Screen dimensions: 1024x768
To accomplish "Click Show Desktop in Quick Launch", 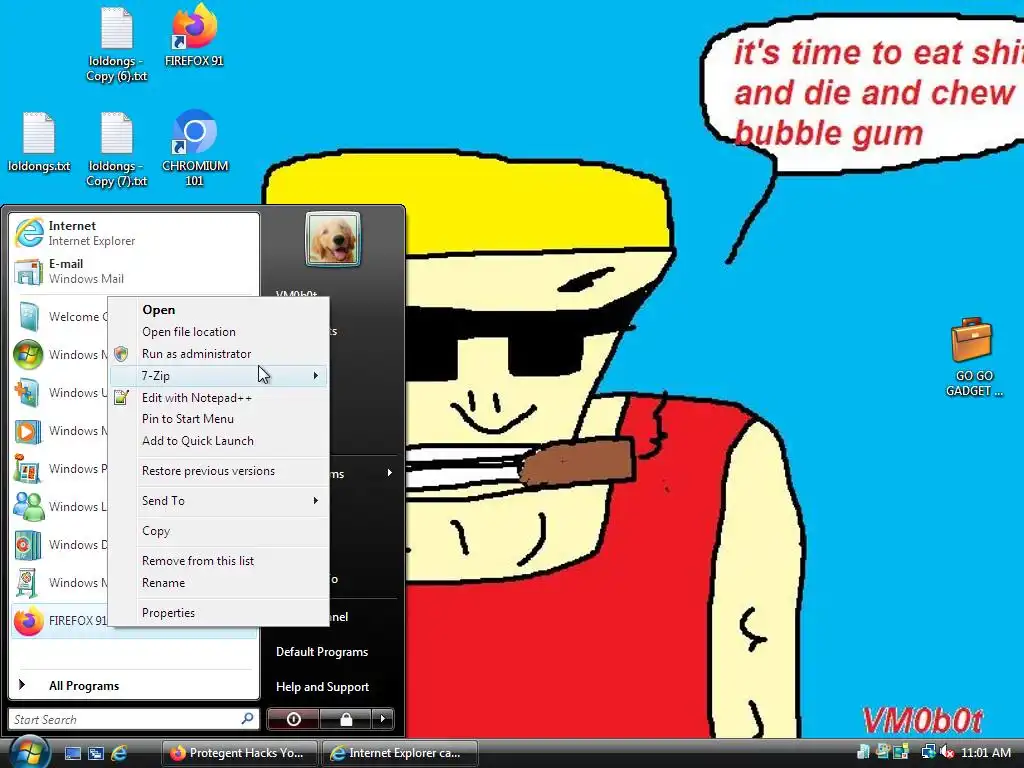I will tap(72, 753).
